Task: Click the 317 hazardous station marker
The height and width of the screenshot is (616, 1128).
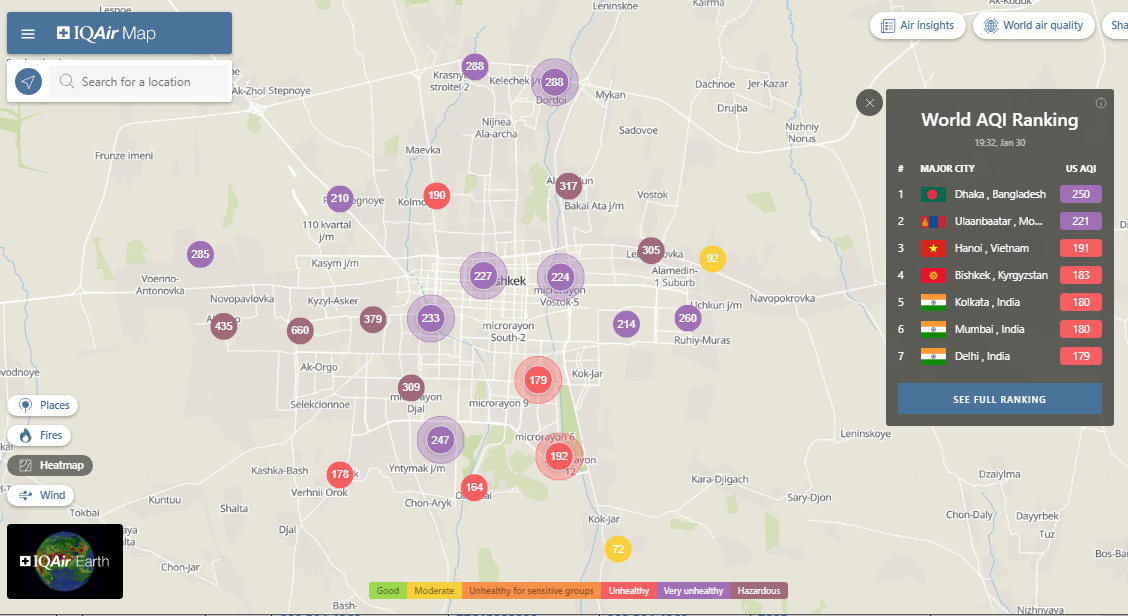Action: 568,186
